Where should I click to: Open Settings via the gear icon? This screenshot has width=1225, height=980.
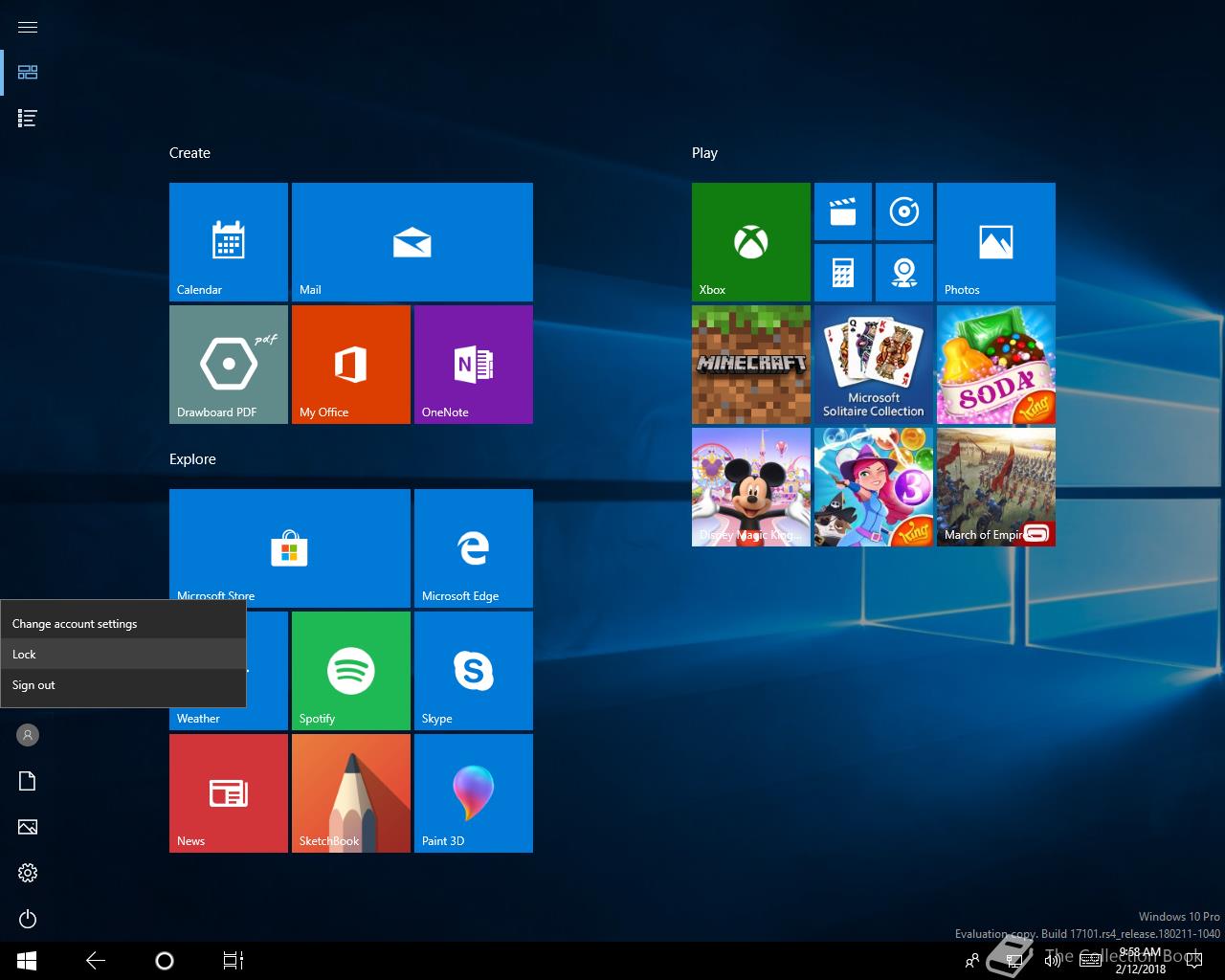point(28,873)
